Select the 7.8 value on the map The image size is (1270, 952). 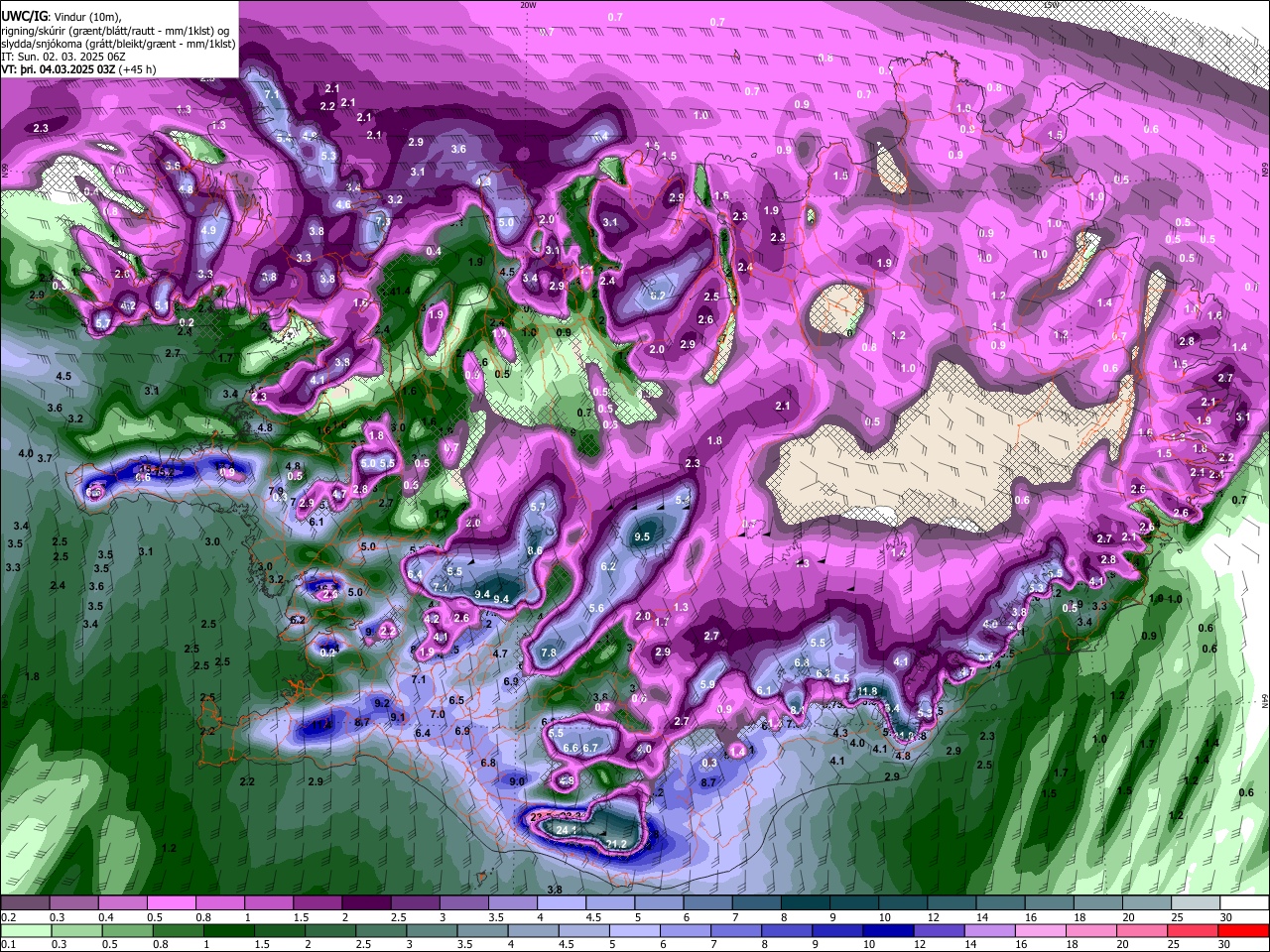click(549, 653)
